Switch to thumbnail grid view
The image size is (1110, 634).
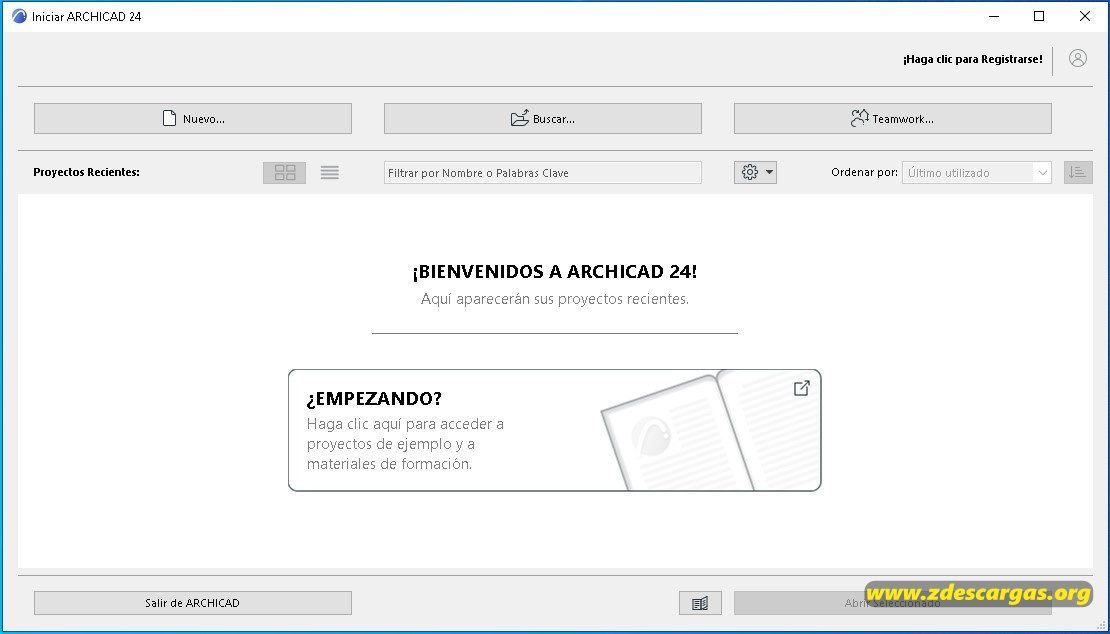click(285, 173)
